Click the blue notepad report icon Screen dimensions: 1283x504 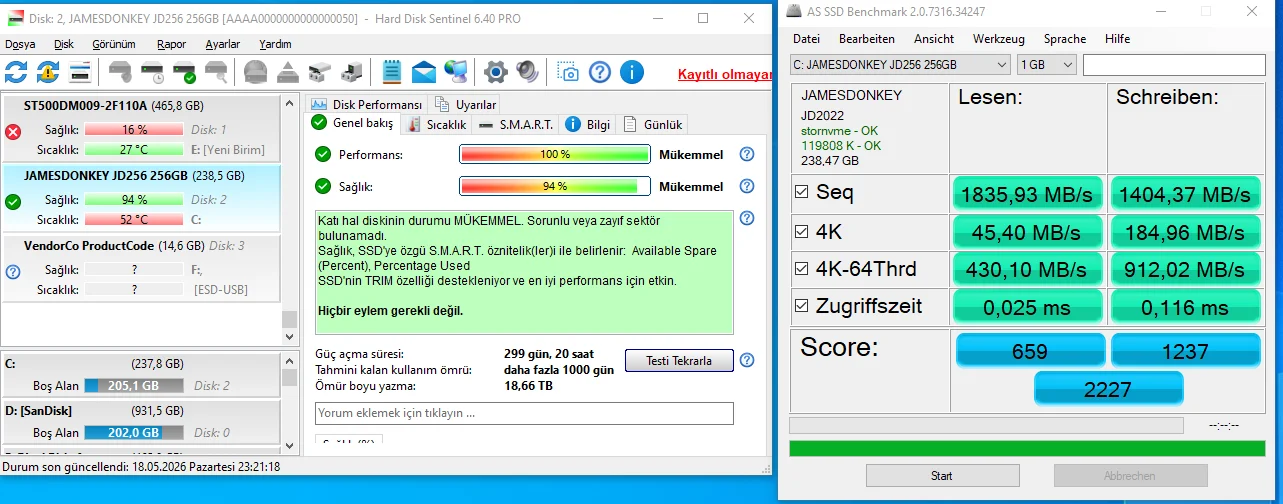(x=392, y=72)
